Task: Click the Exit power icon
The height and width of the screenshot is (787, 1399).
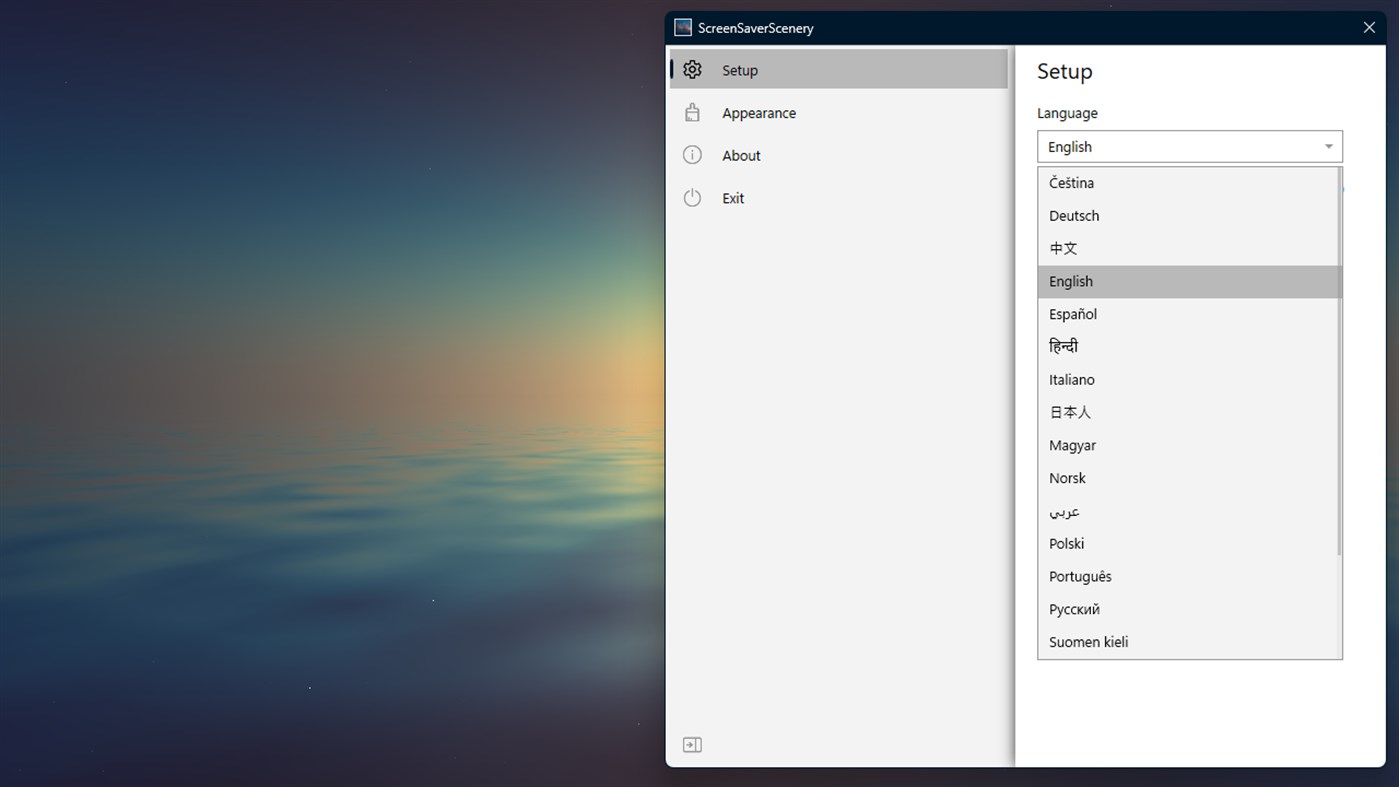Action: [692, 198]
